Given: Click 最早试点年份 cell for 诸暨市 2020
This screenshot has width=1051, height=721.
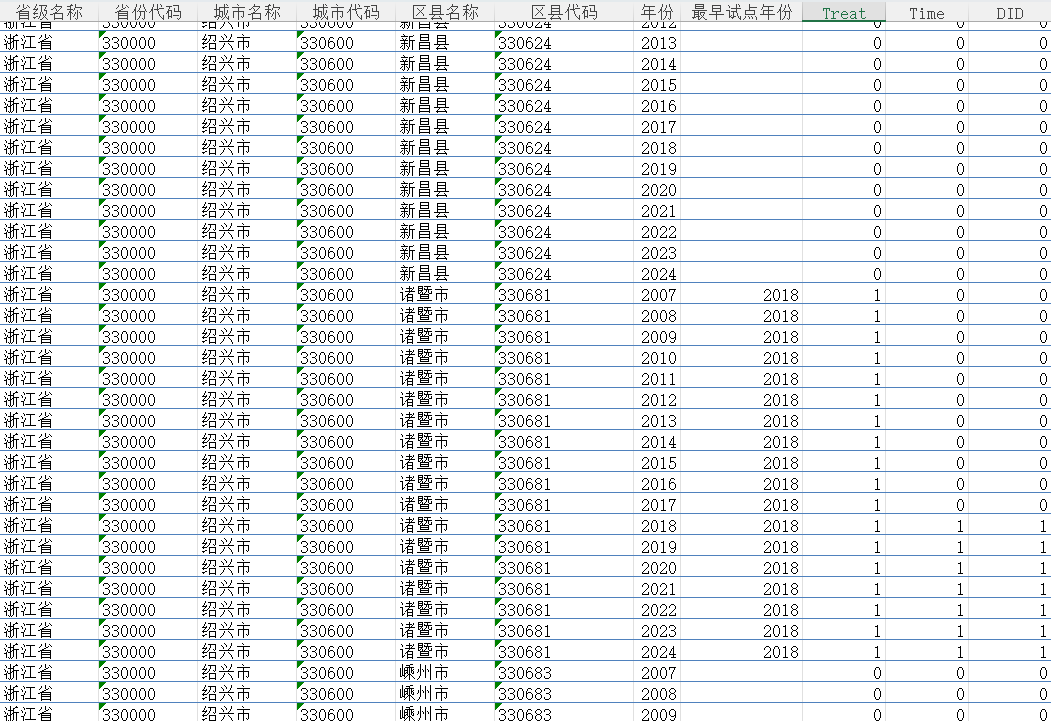Looking at the screenshot, I should click(741, 568).
